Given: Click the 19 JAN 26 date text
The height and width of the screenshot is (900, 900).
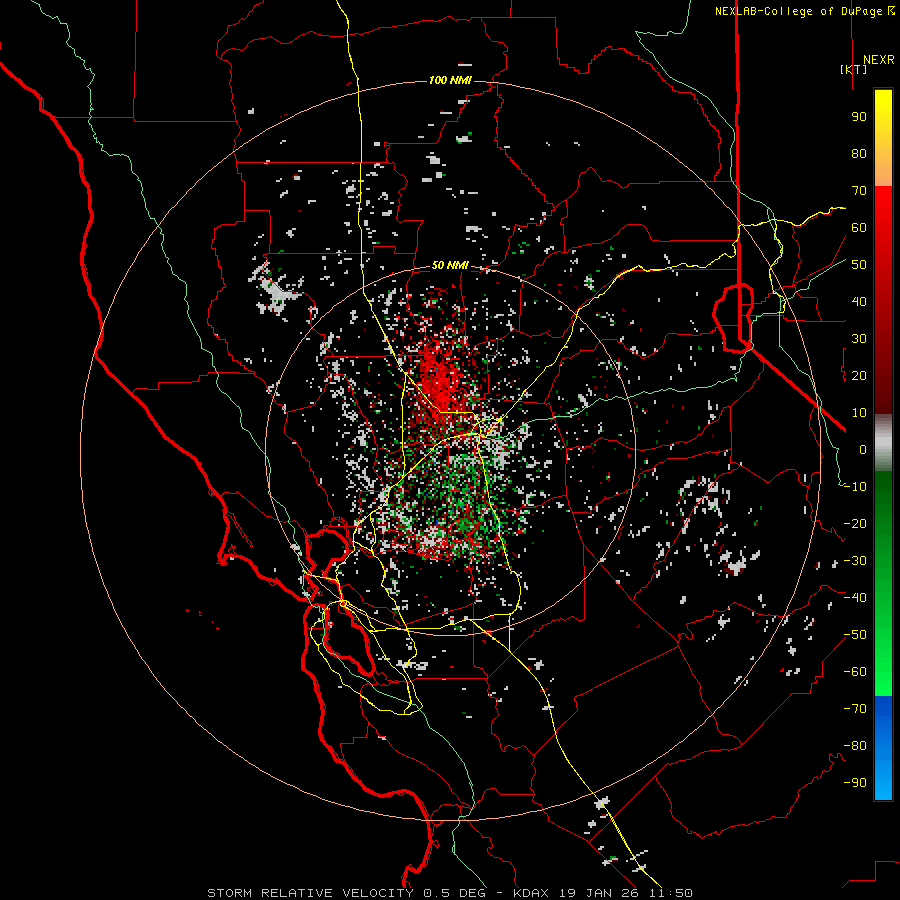Looking at the screenshot, I should coord(599,893).
